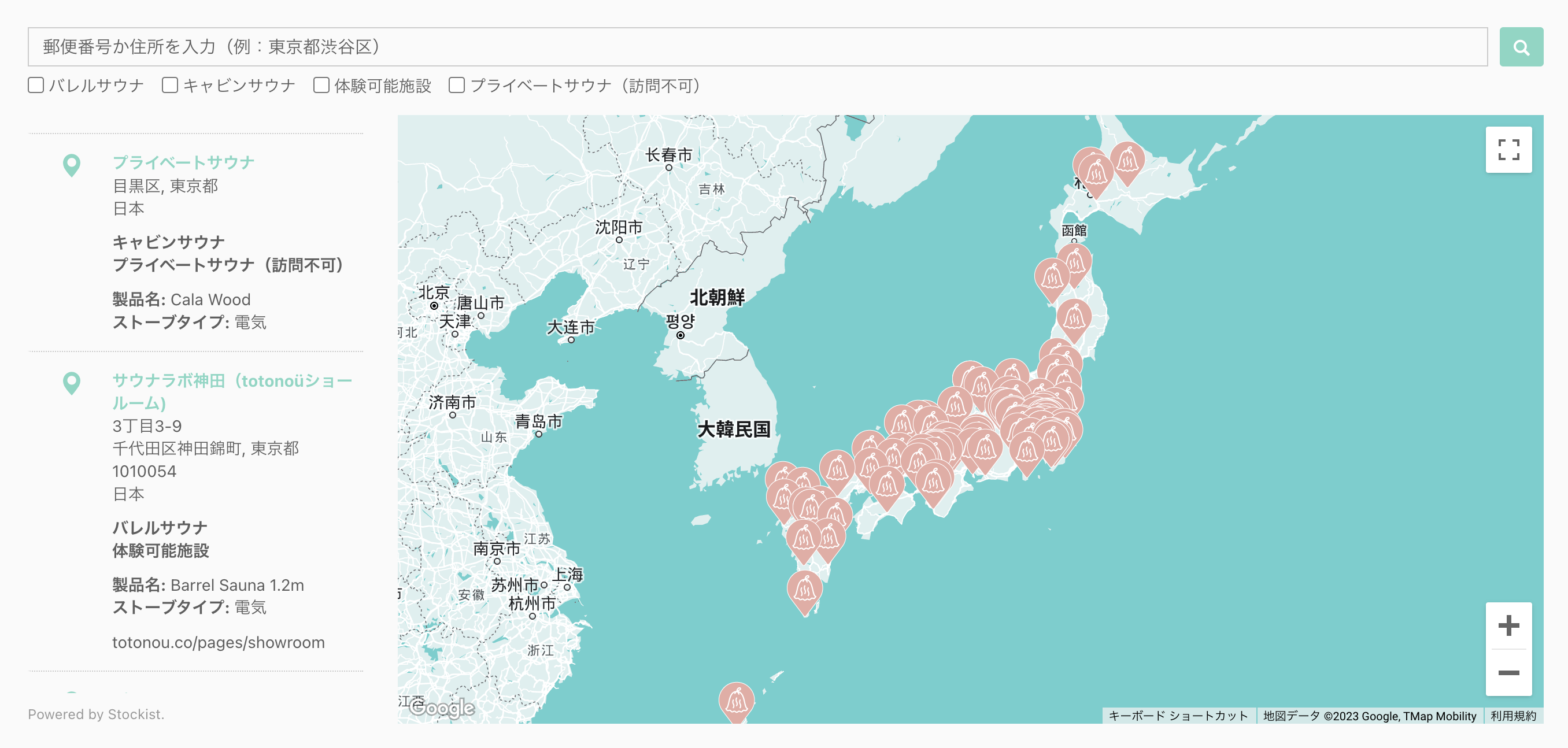1568x748 pixels.
Task: Click the pin icon beside プライベートサウナ listing
Action: point(72,164)
